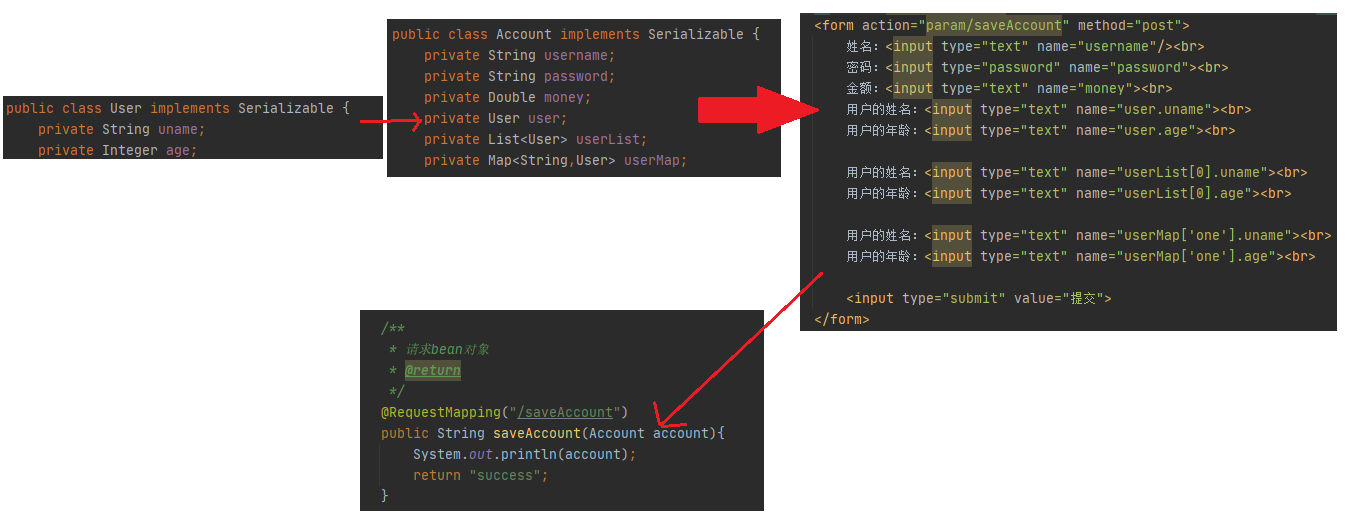Click the "private Integer age;" field declaration

coord(117,150)
